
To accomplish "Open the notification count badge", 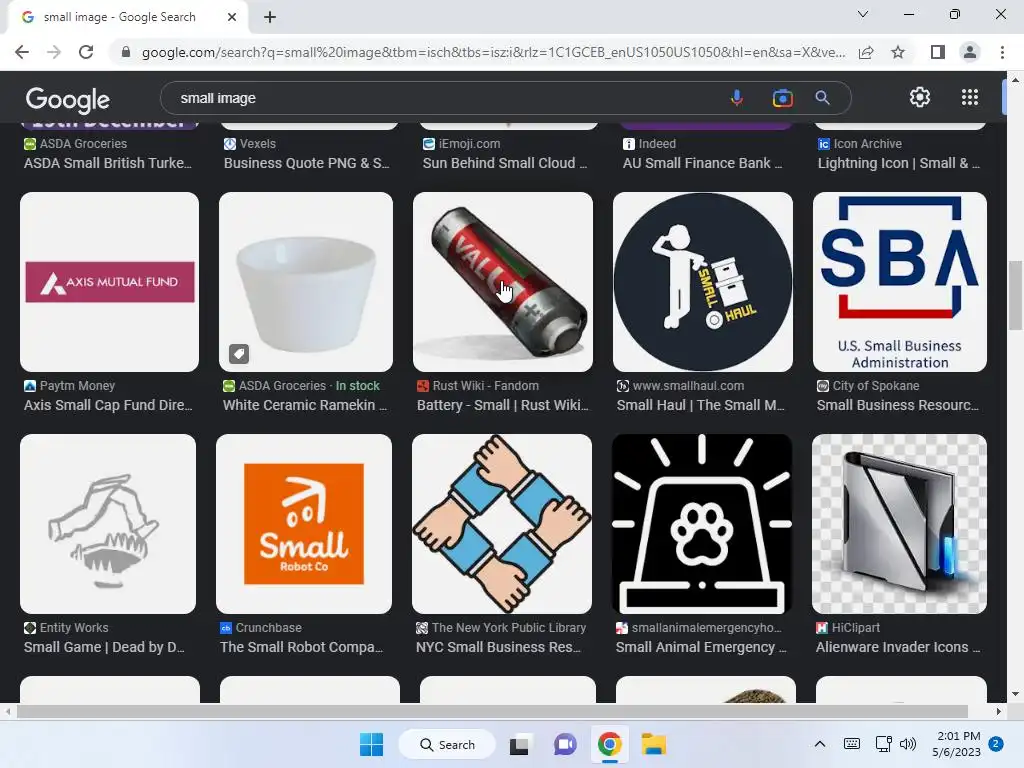I will pos(996,744).
